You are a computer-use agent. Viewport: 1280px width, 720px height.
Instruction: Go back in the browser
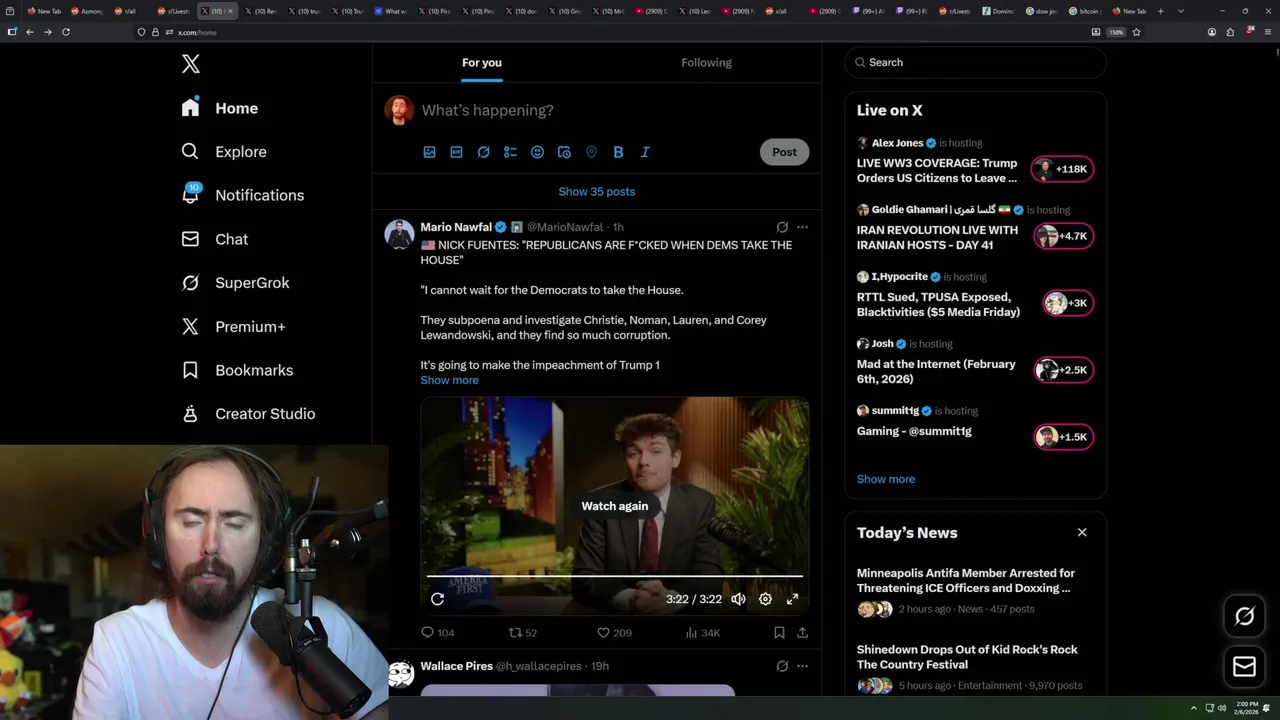click(x=30, y=32)
